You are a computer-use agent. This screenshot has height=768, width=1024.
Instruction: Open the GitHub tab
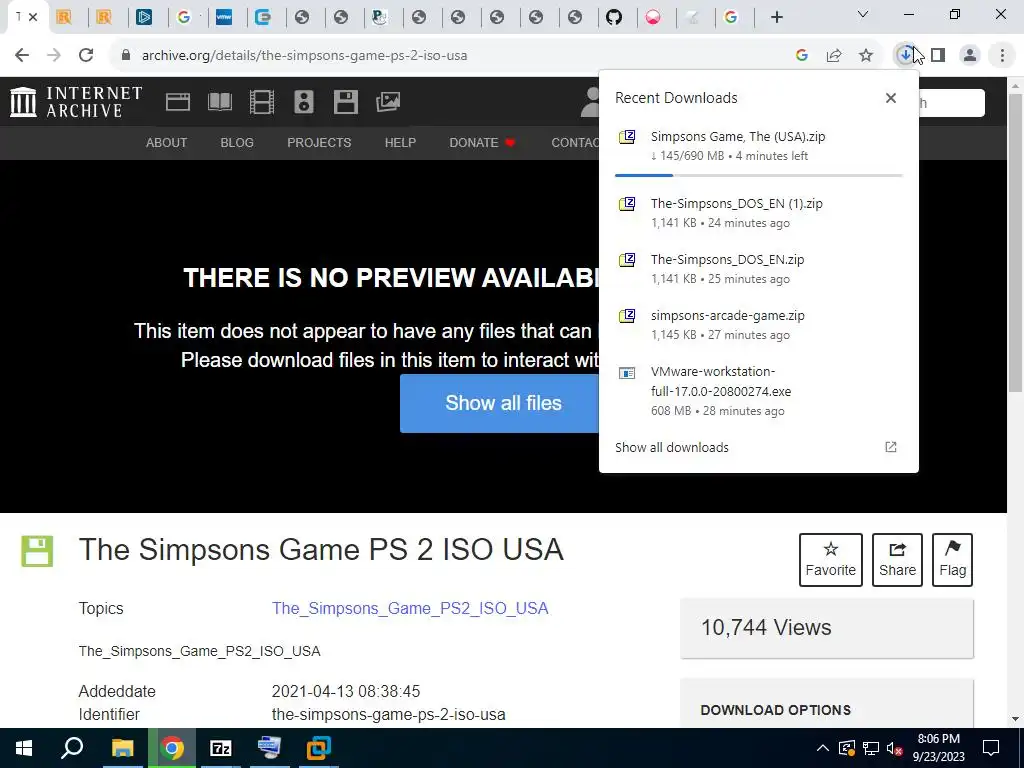coord(614,17)
